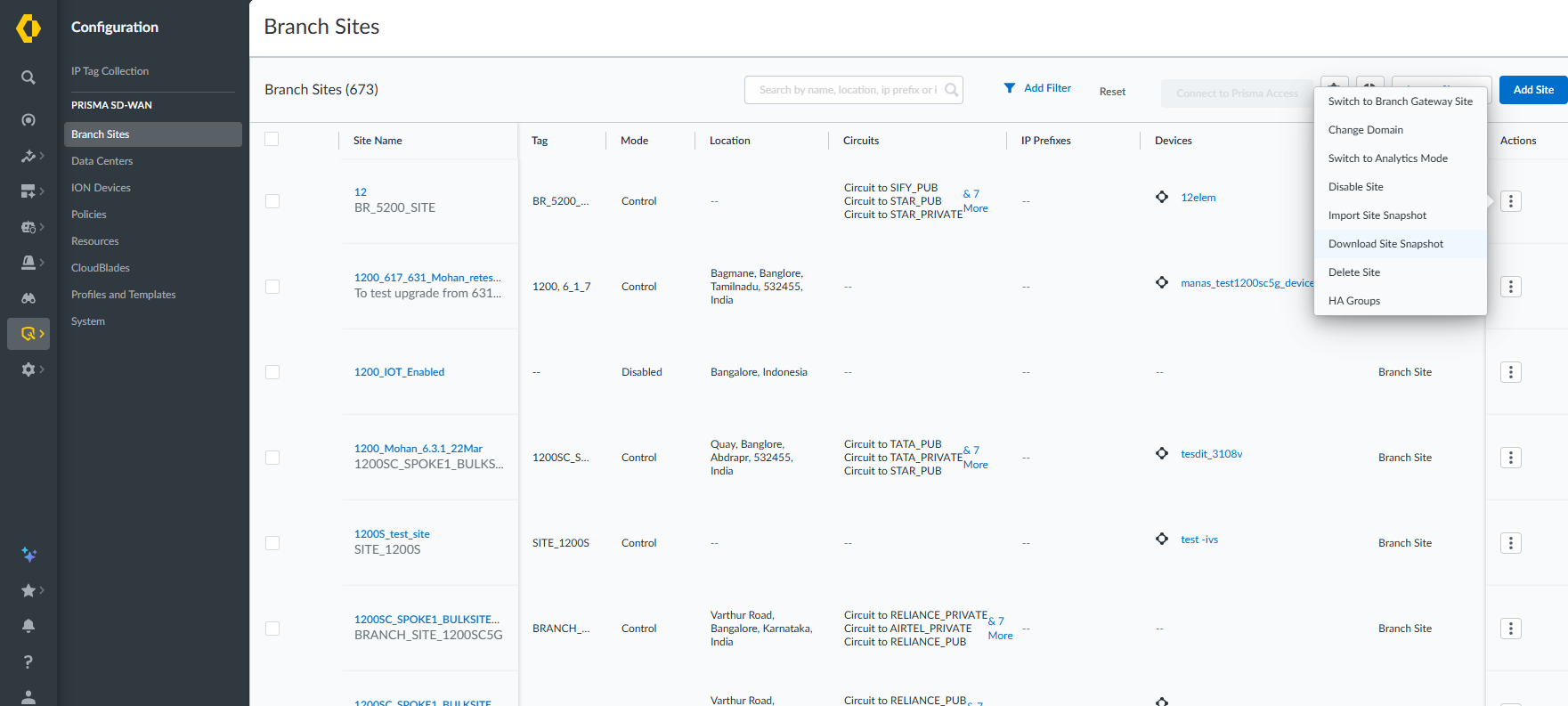Tick the checkbox for BR_5200_SITE row

coord(272,201)
